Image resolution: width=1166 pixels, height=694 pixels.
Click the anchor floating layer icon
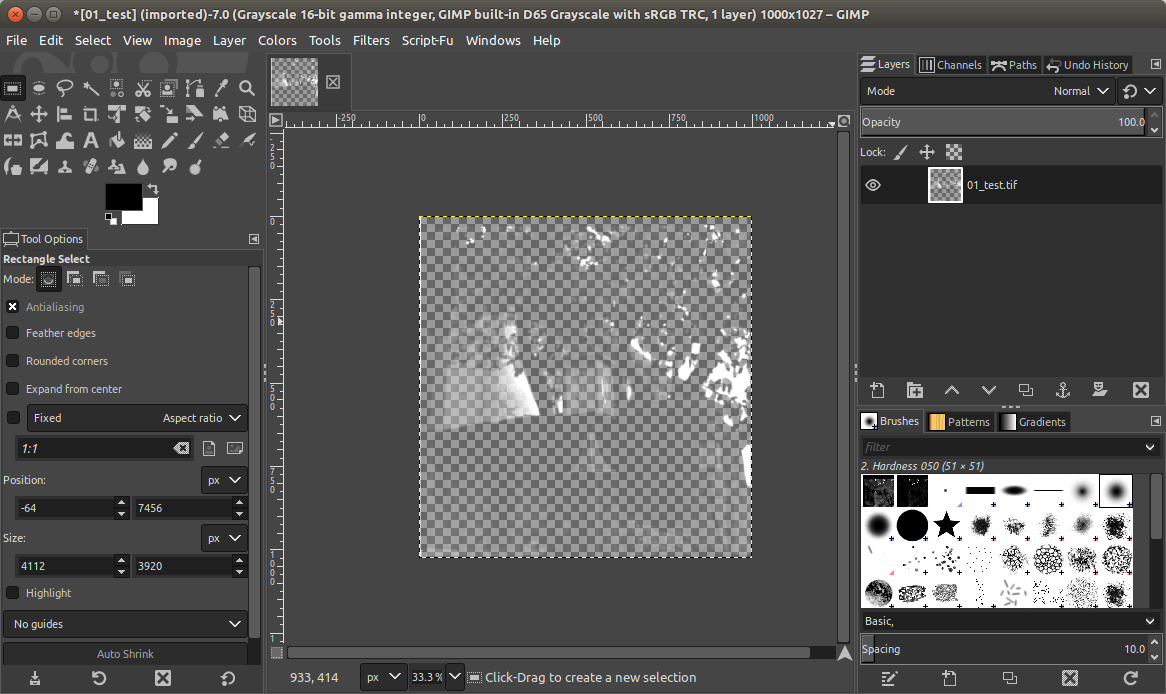click(1063, 390)
